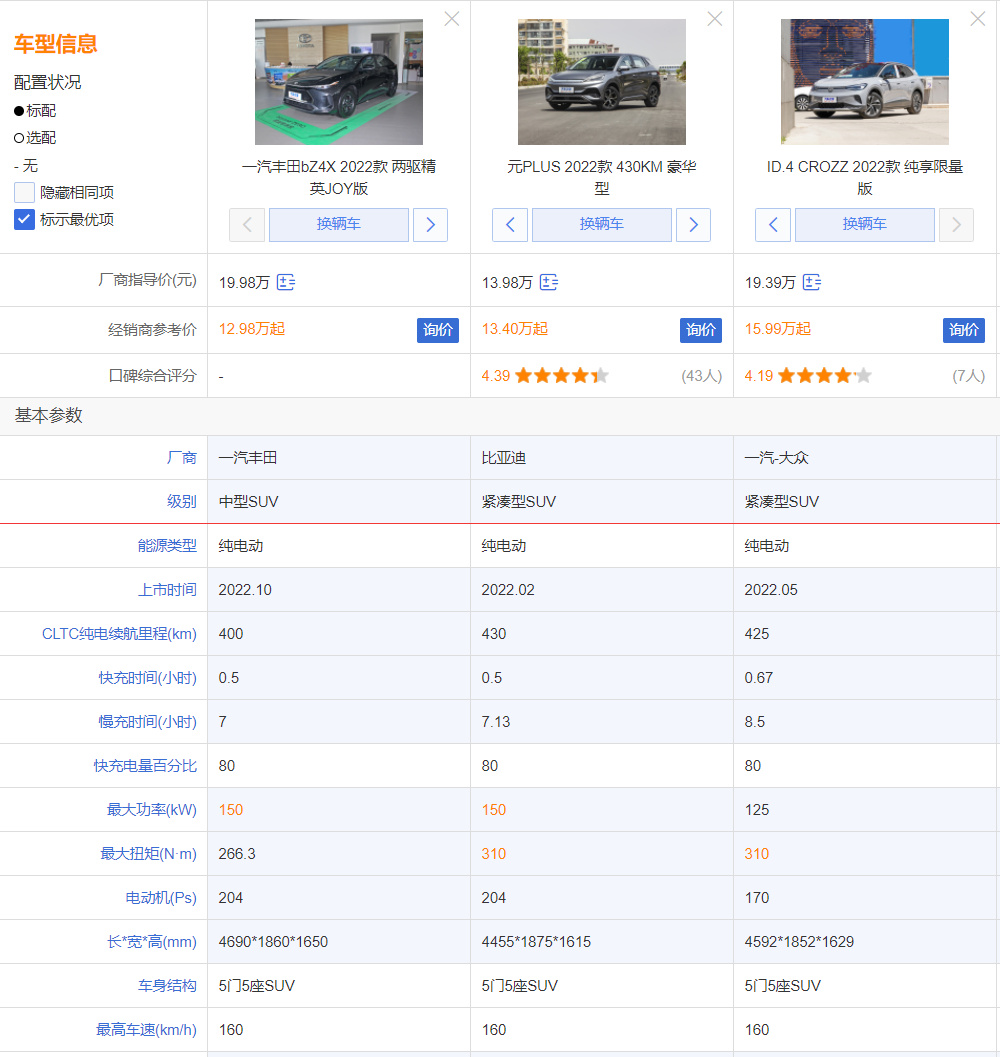
Task: Click 电动机(Ps) label
Action: pos(161,898)
